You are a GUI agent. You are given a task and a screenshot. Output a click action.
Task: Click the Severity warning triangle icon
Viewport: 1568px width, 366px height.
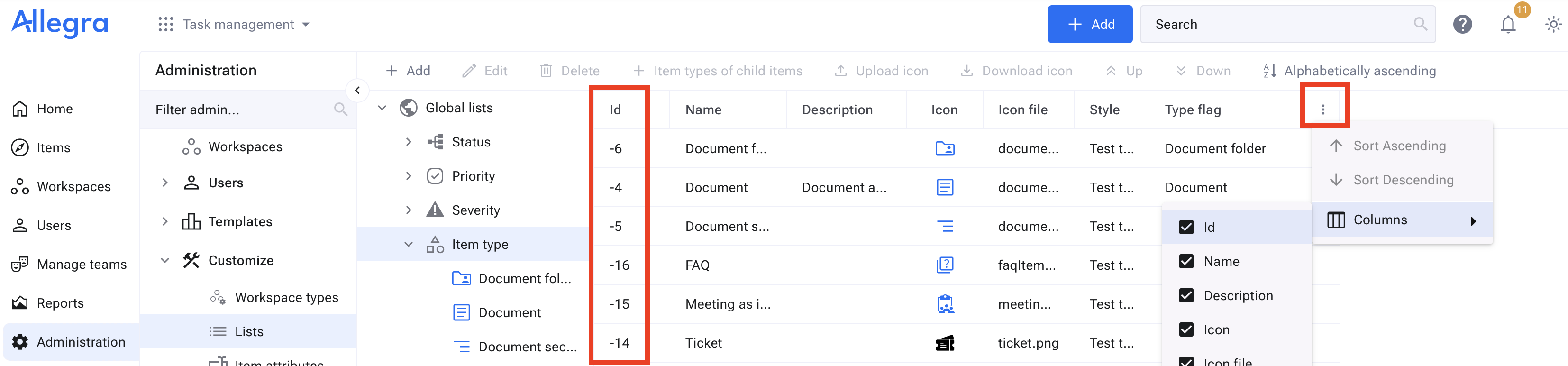click(435, 210)
